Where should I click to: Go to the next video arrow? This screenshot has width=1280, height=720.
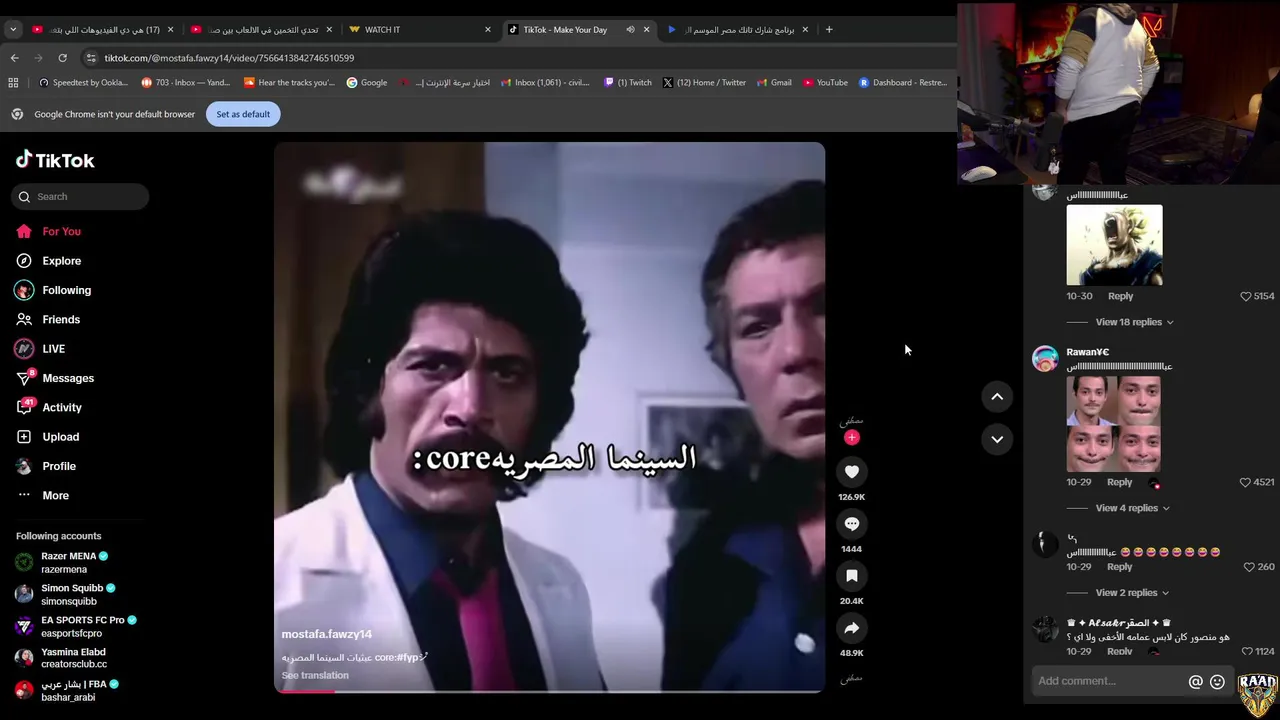coord(997,439)
